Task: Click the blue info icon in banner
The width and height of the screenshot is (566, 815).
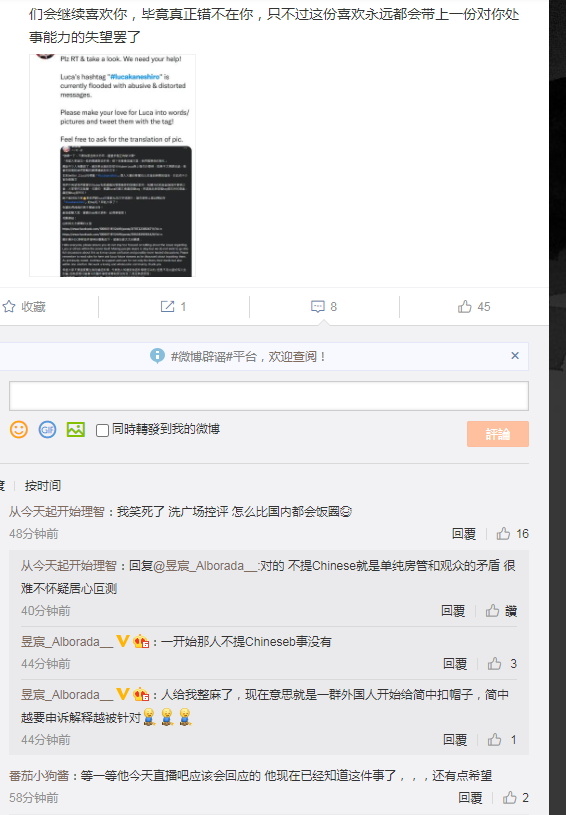Action: coord(157,356)
